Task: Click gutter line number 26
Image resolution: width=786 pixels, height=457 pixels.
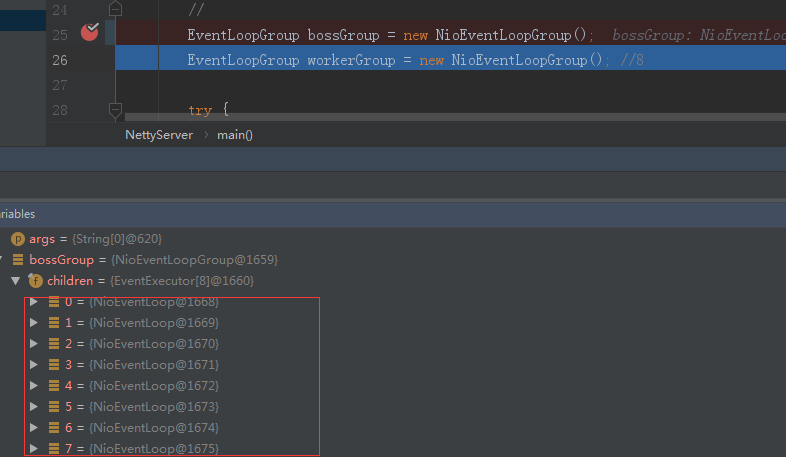Action: pyautogui.click(x=60, y=60)
